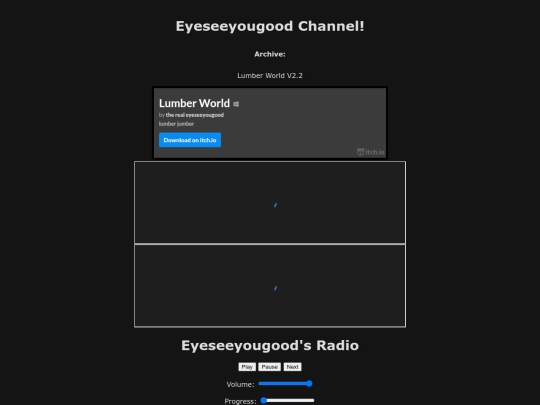Click the Lumber World V2.2 text

(270, 75)
